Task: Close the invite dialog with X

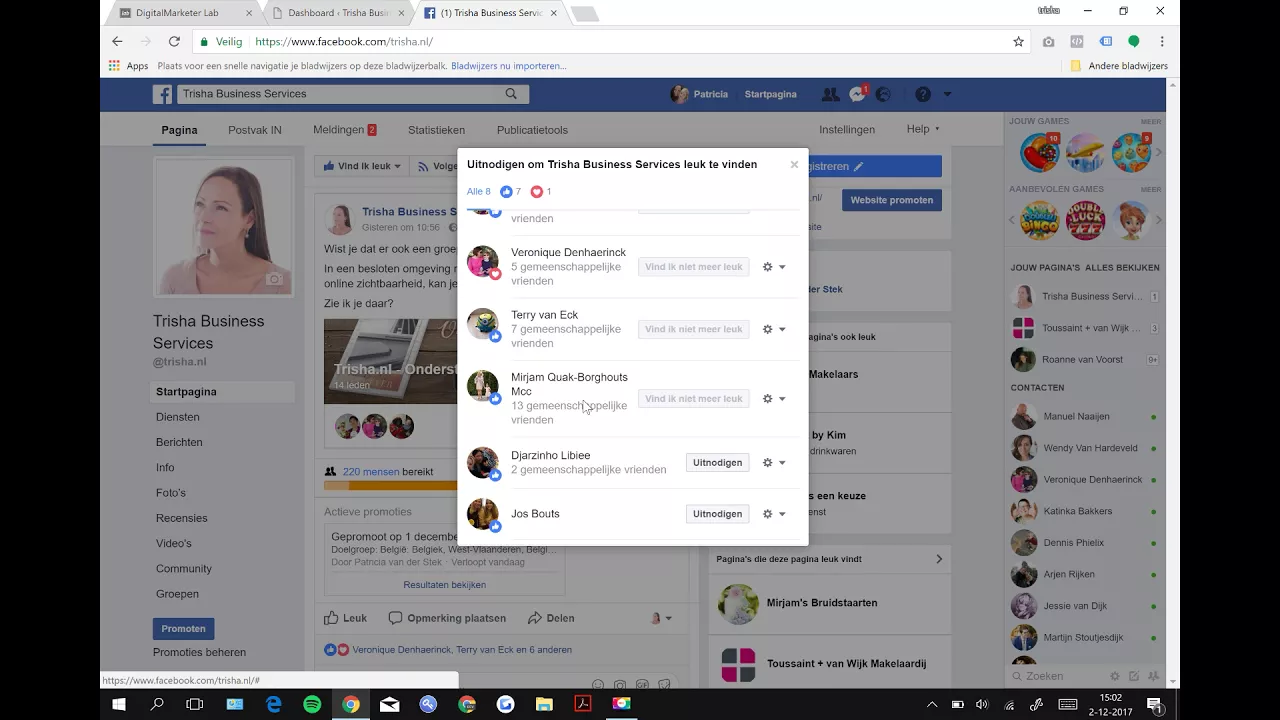Action: click(794, 165)
